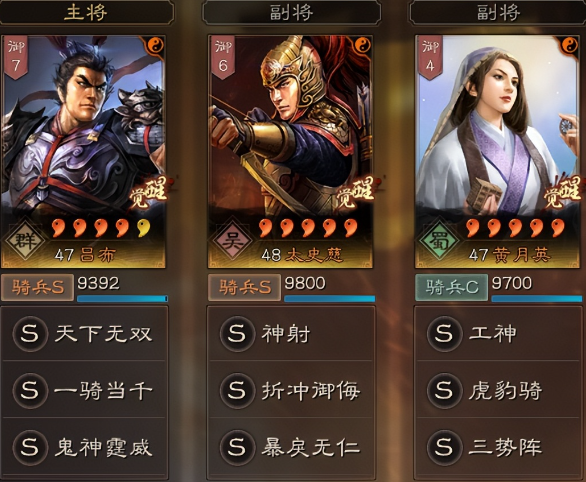Image resolution: width=586 pixels, height=482 pixels.
Task: Tap the yin-yang icon on 吕布's card
Action: point(156,46)
